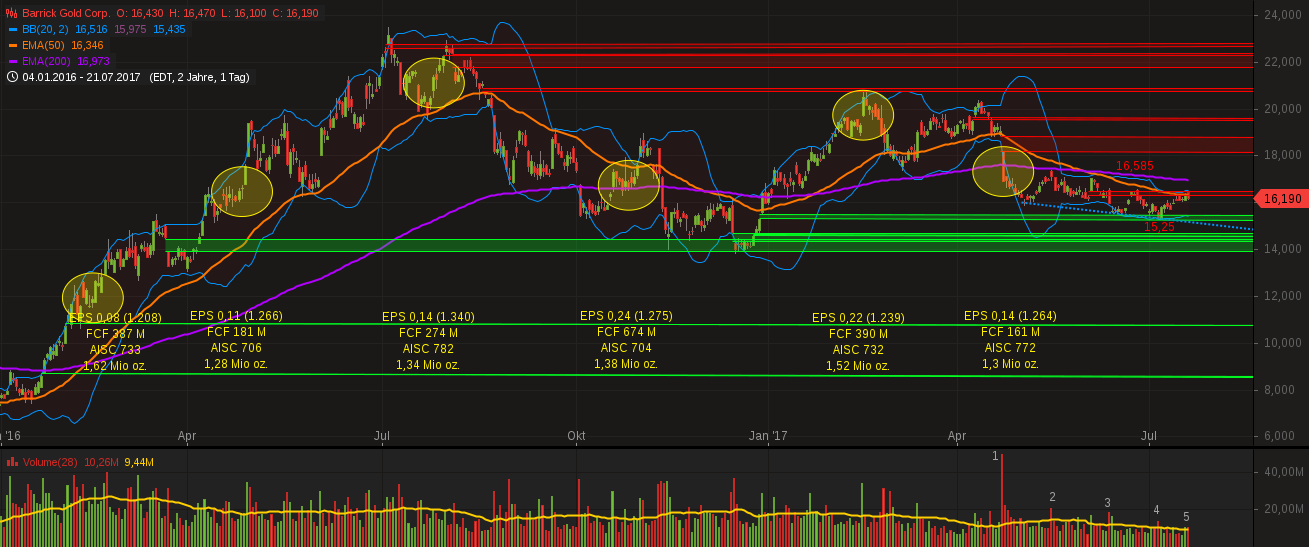The height and width of the screenshot is (547, 1309).
Task: Click the '1,62 Mio oz.' production label
Action: (116, 366)
